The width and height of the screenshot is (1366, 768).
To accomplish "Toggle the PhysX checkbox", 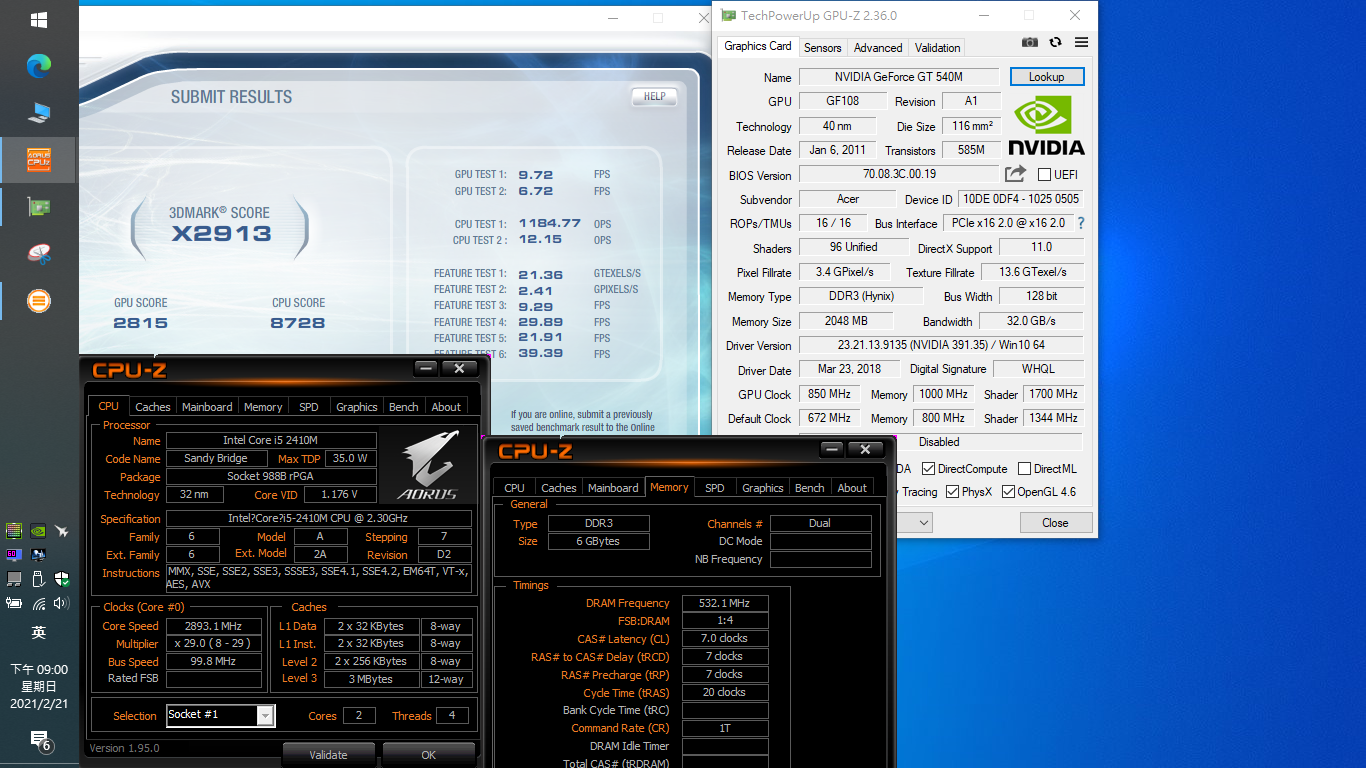I will pyautogui.click(x=953, y=491).
